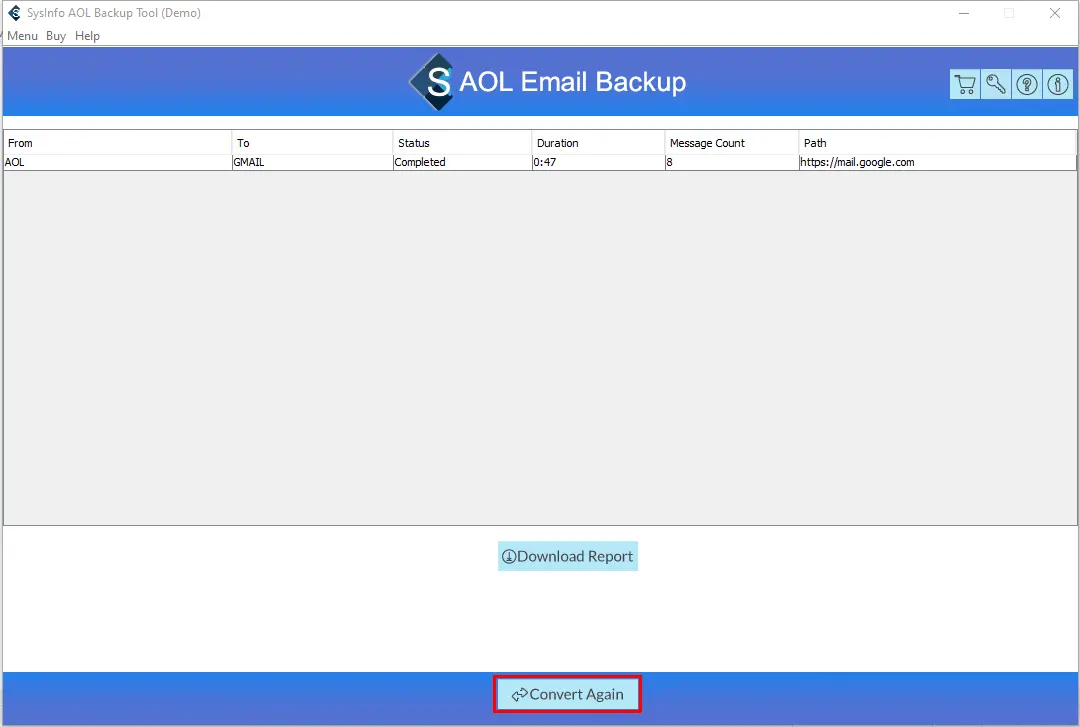Click the key activation icon
Image resolution: width=1080 pixels, height=727 pixels.
[996, 85]
